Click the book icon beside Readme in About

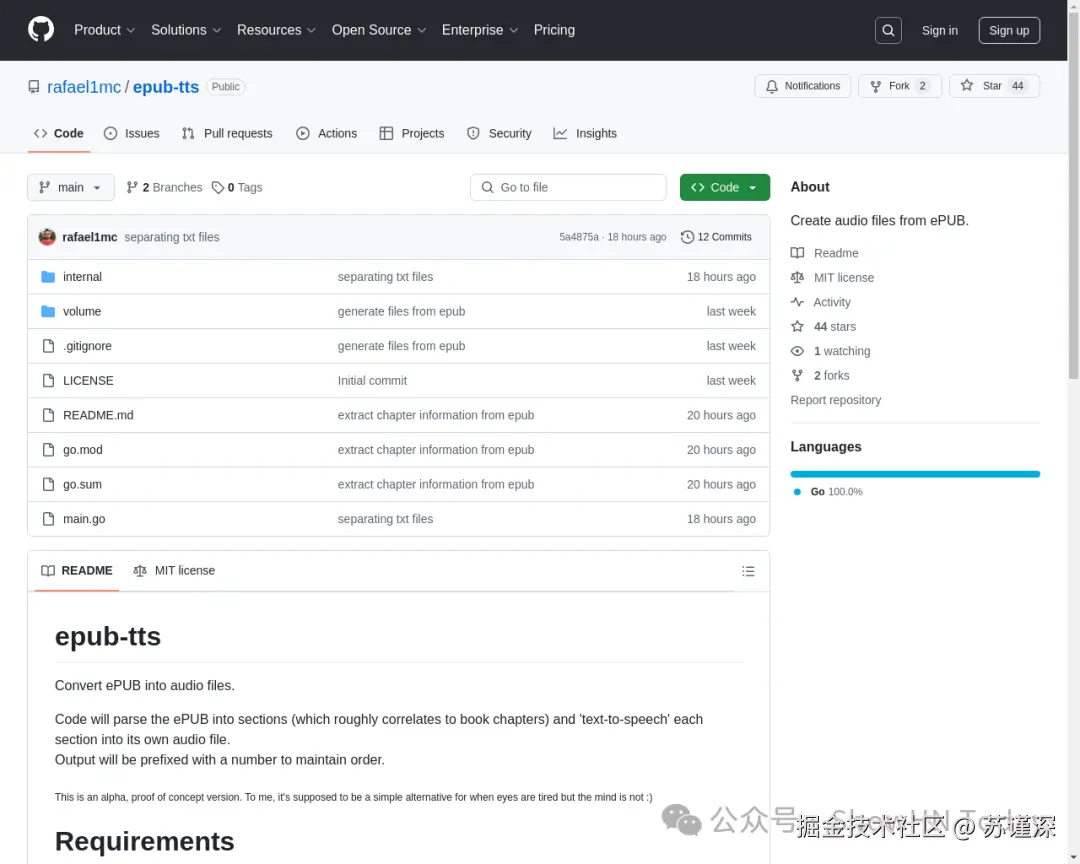click(x=797, y=253)
